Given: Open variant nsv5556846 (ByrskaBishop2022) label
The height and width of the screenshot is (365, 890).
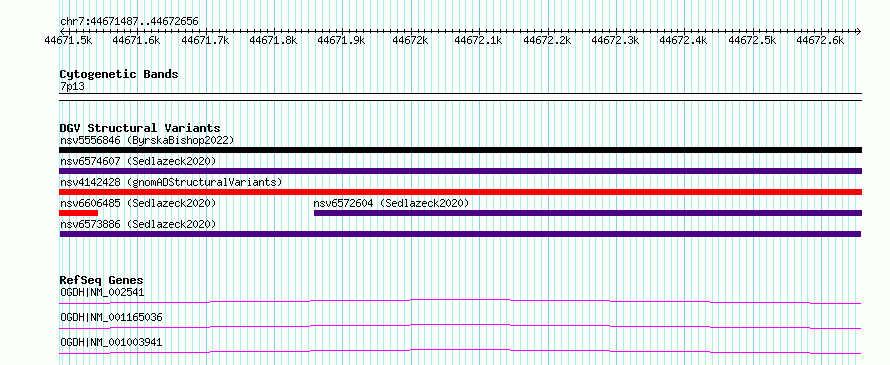Looking at the screenshot, I should pyautogui.click(x=147, y=140).
